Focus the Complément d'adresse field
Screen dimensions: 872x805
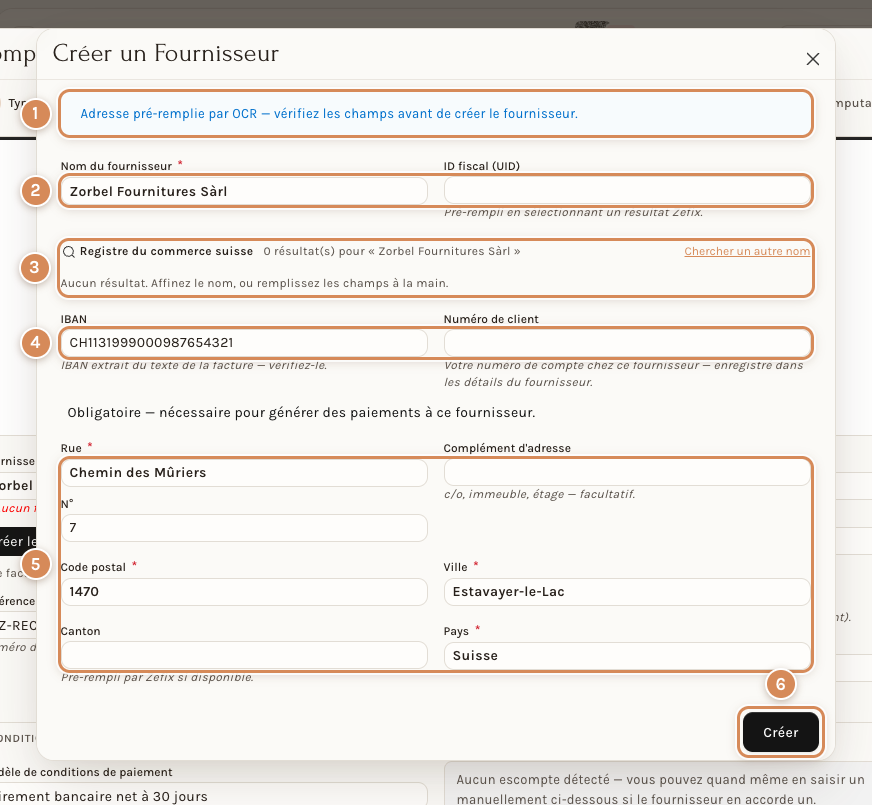click(627, 473)
